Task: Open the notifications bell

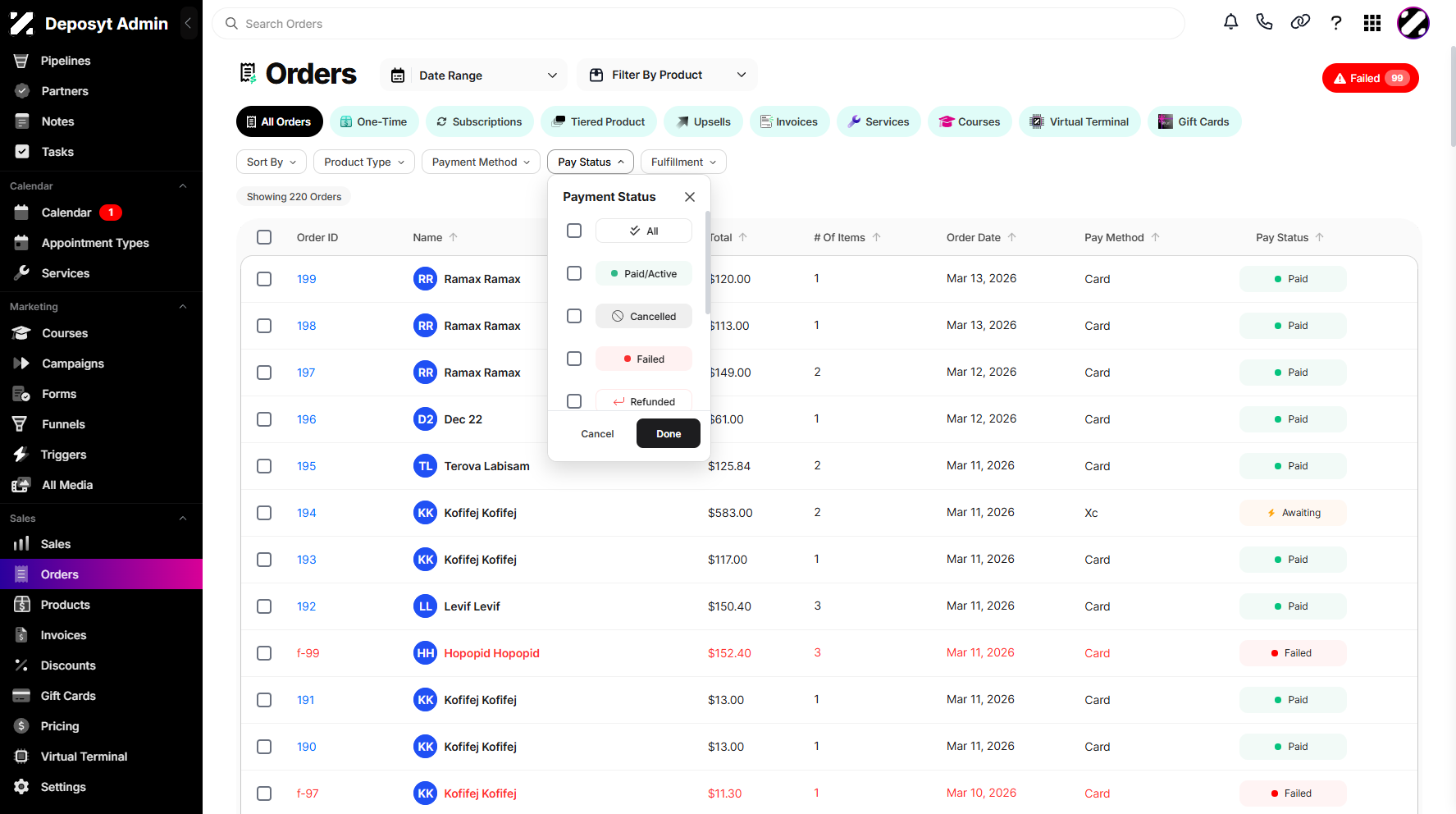Action: coord(1230,22)
